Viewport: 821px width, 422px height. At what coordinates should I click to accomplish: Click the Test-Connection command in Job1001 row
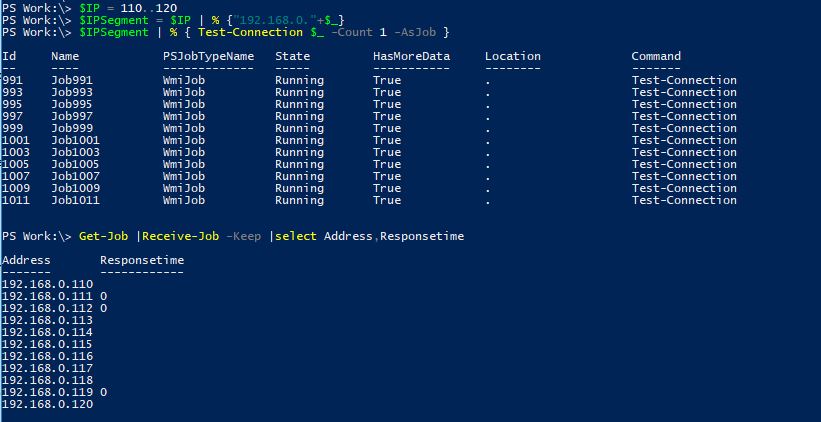point(684,140)
